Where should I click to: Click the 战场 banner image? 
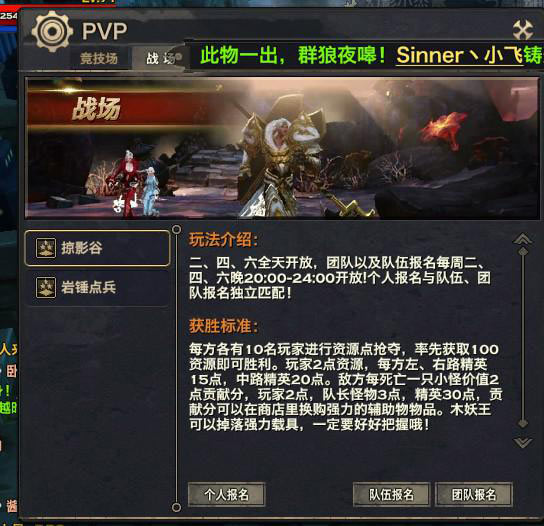[282, 149]
